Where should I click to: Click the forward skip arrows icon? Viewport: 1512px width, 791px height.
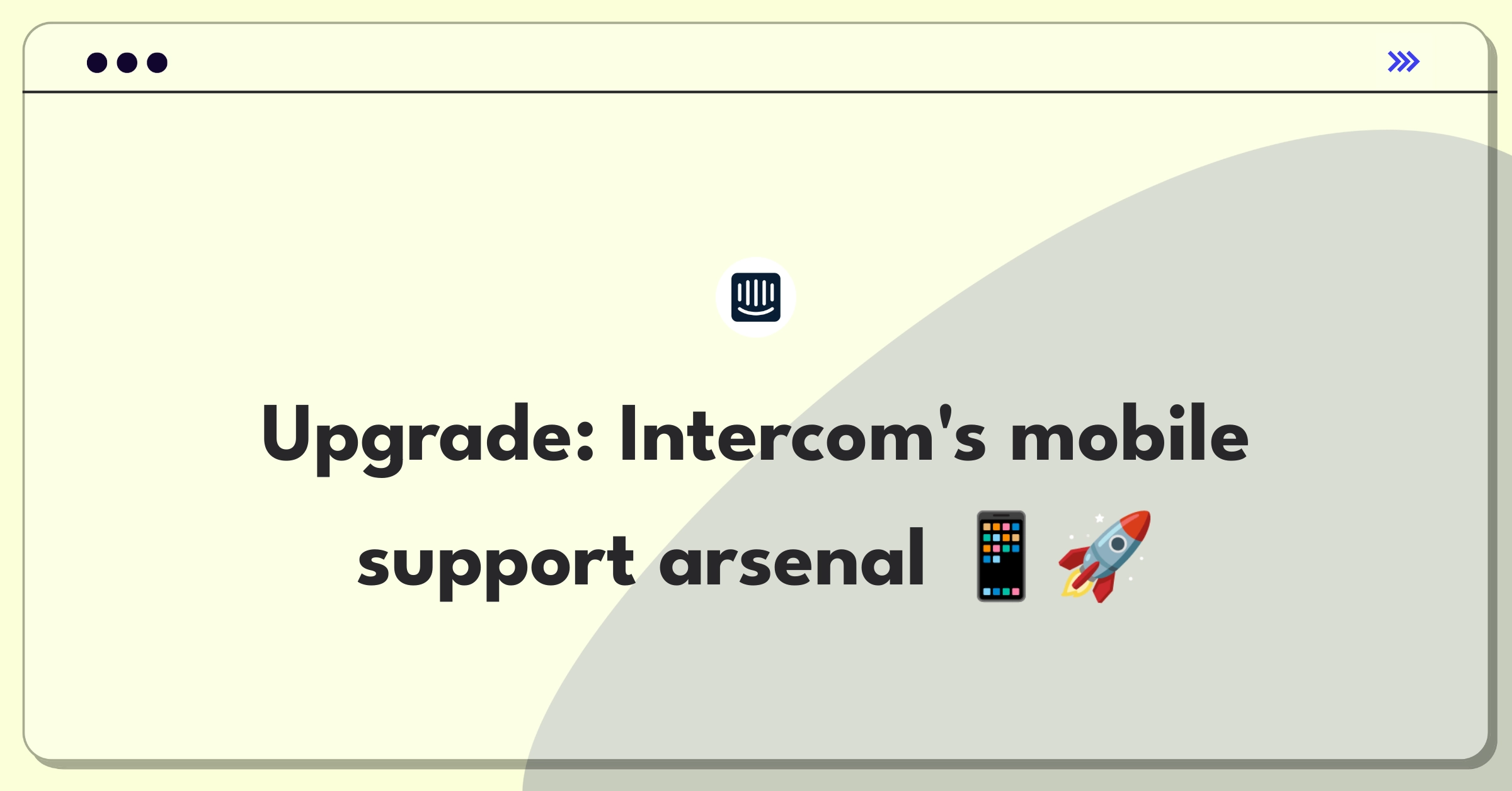(x=1404, y=61)
